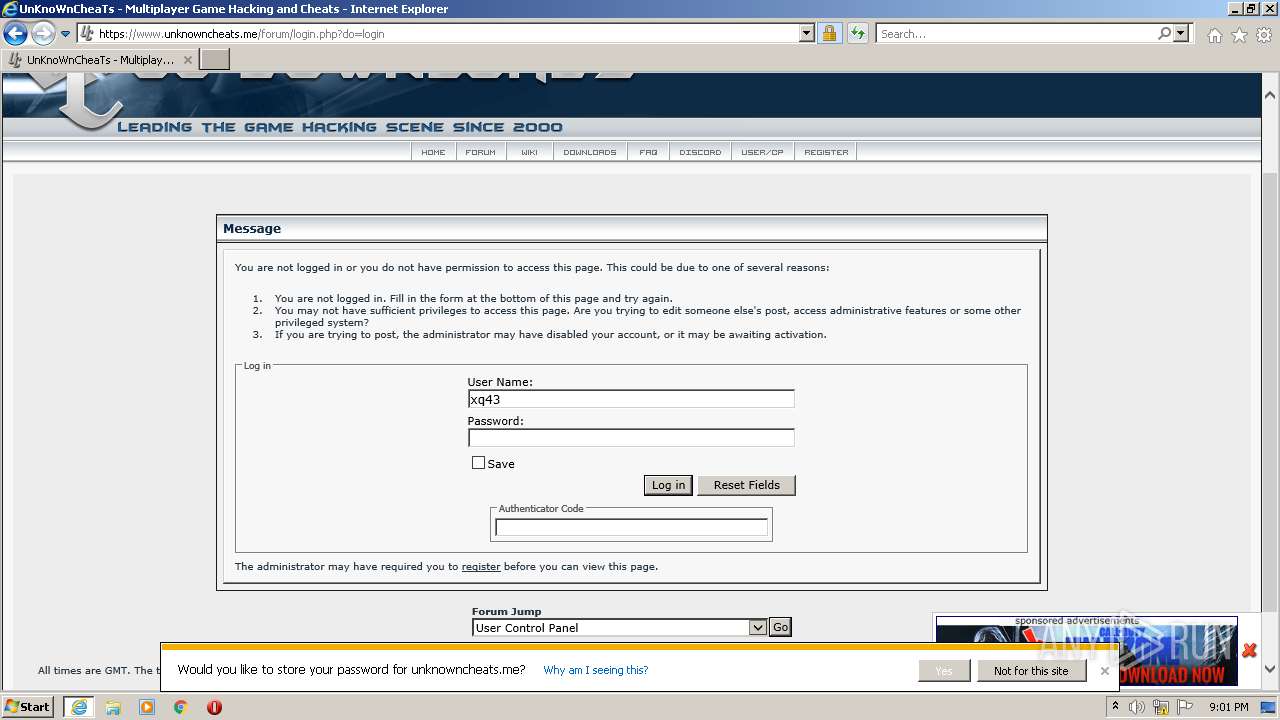Screen dimensions: 1280x720
Task: Open the red Opera-style taskbar icon
Action: tap(214, 707)
